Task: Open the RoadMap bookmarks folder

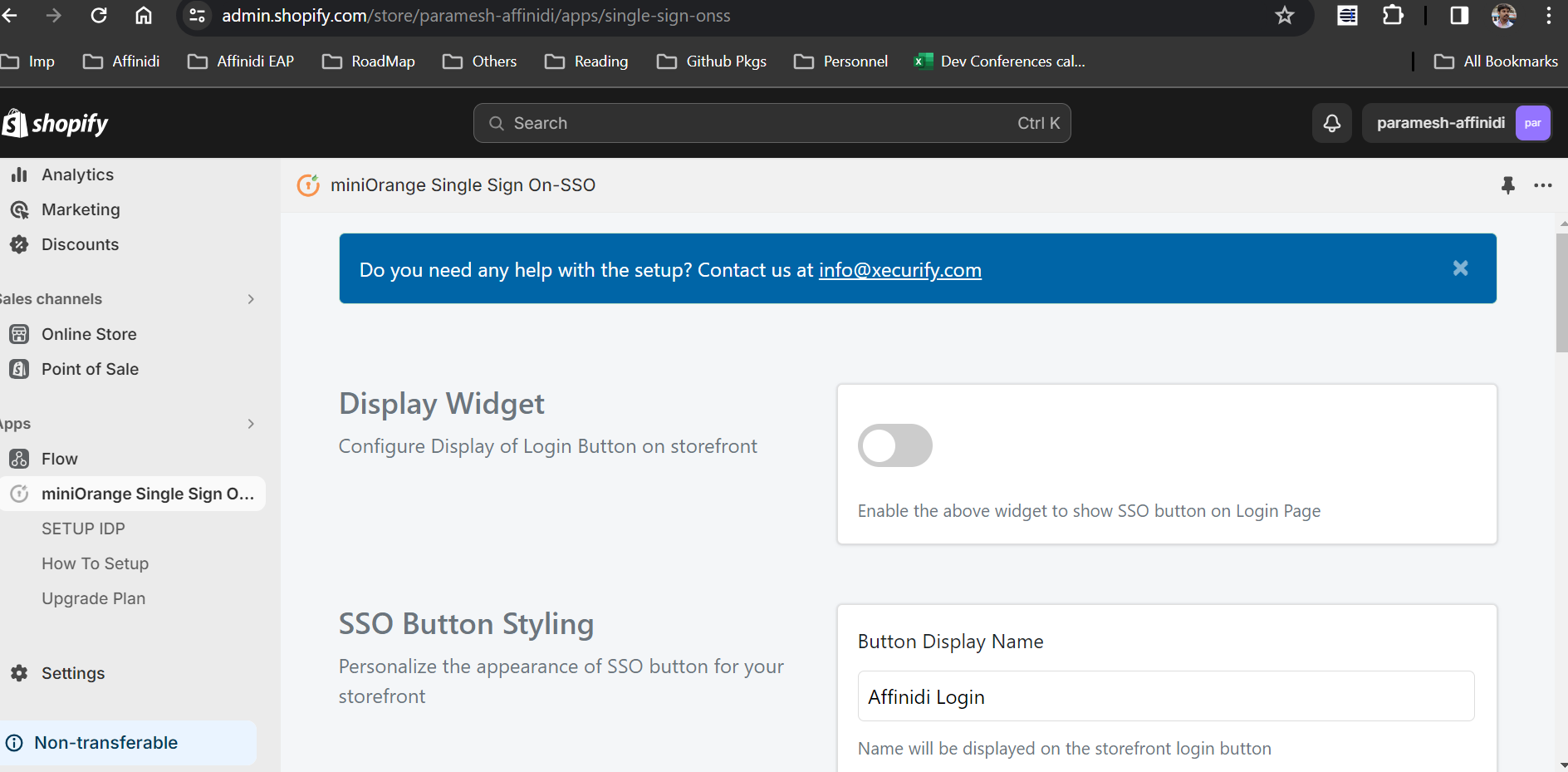Action: point(368,61)
